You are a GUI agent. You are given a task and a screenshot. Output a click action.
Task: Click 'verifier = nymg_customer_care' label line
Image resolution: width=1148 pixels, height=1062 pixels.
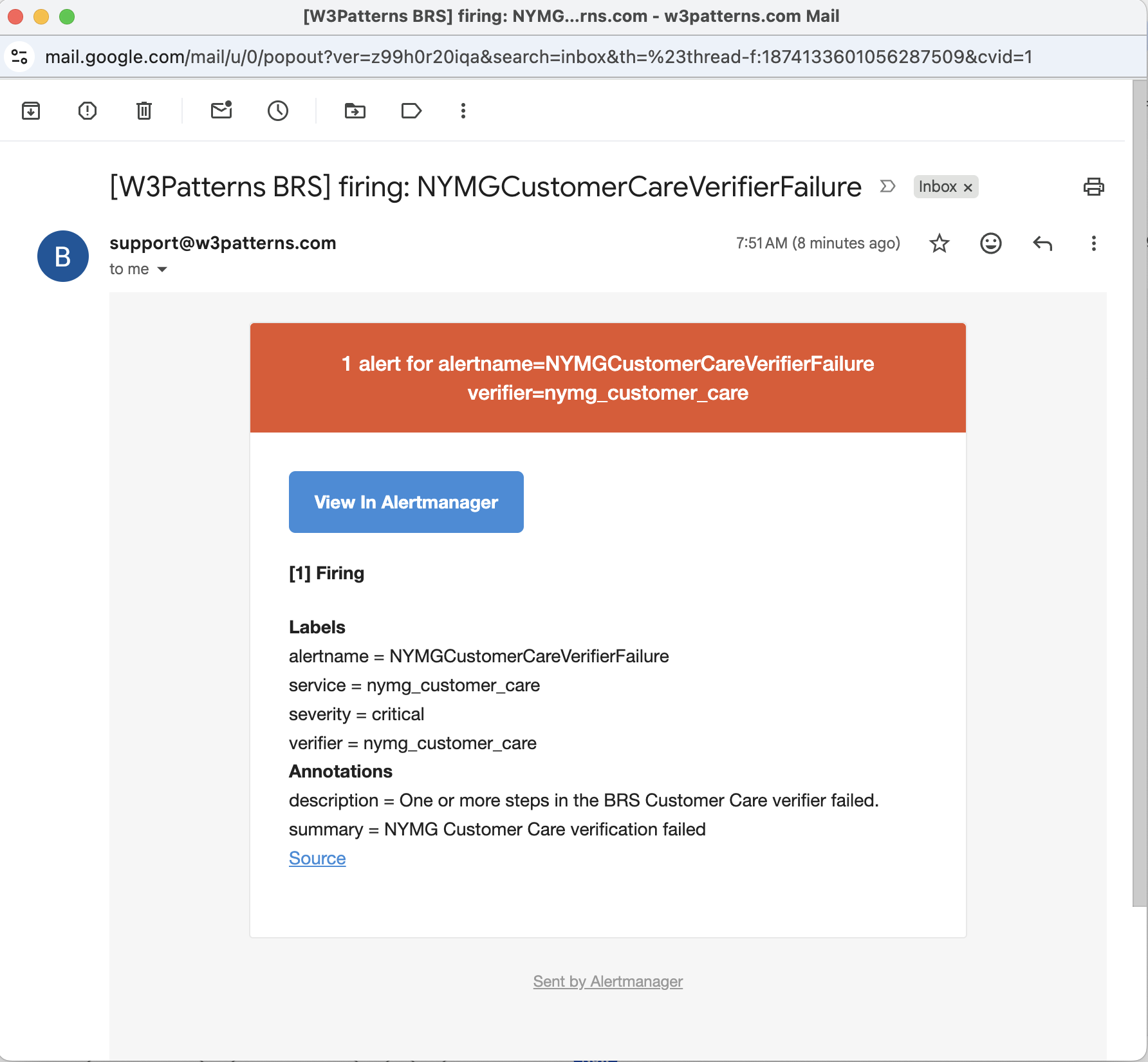(412, 743)
